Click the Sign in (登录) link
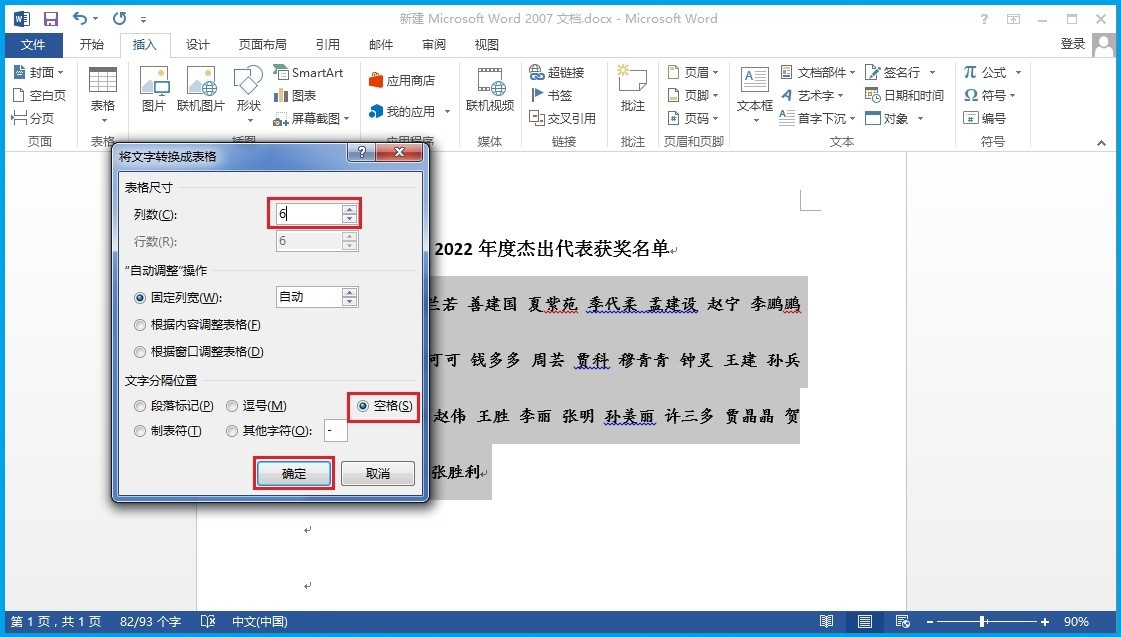 coord(1072,44)
